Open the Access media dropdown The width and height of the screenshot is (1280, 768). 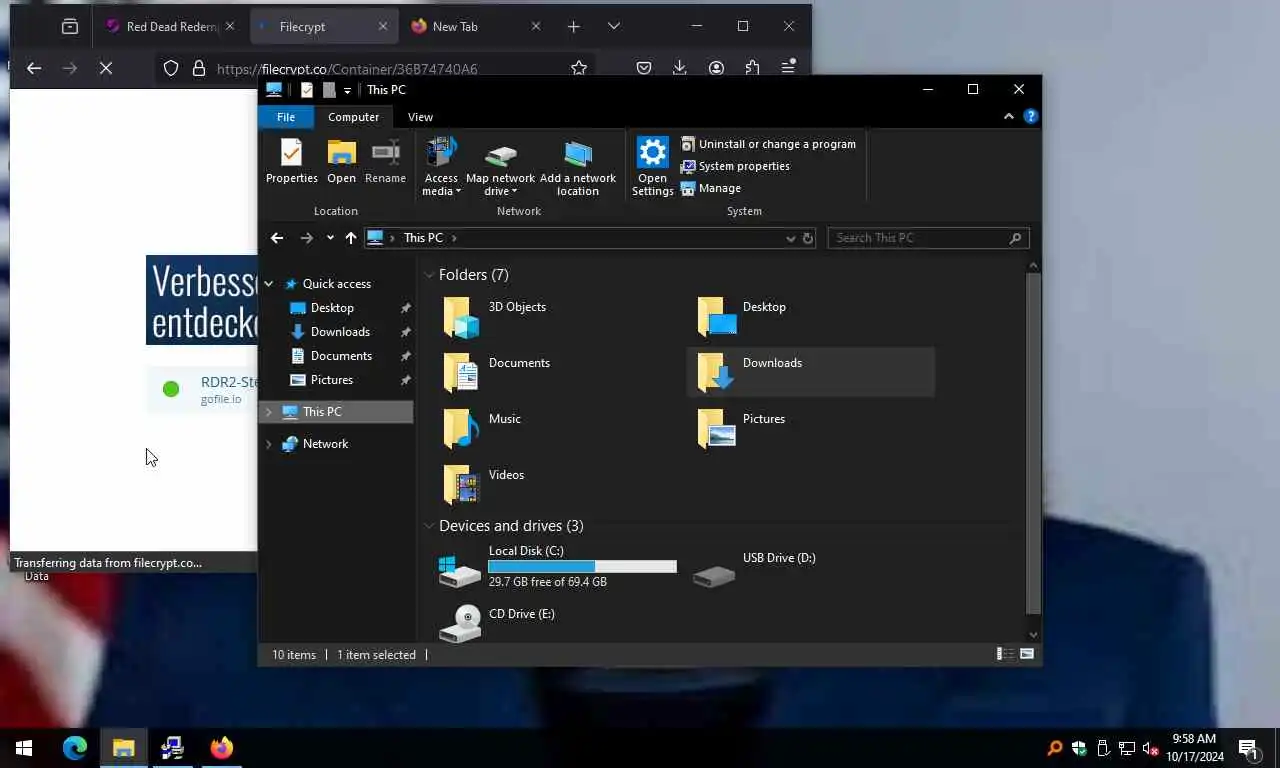441,168
